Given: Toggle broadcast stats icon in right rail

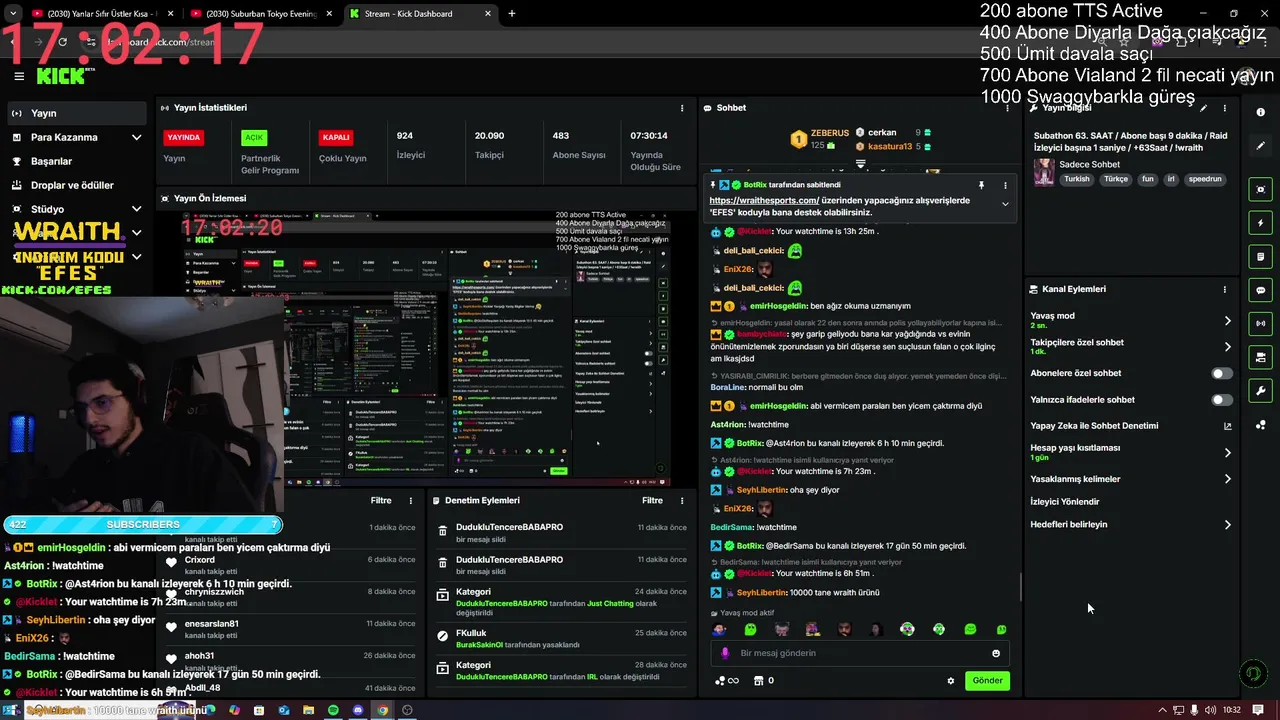Looking at the screenshot, I should point(1261,324).
